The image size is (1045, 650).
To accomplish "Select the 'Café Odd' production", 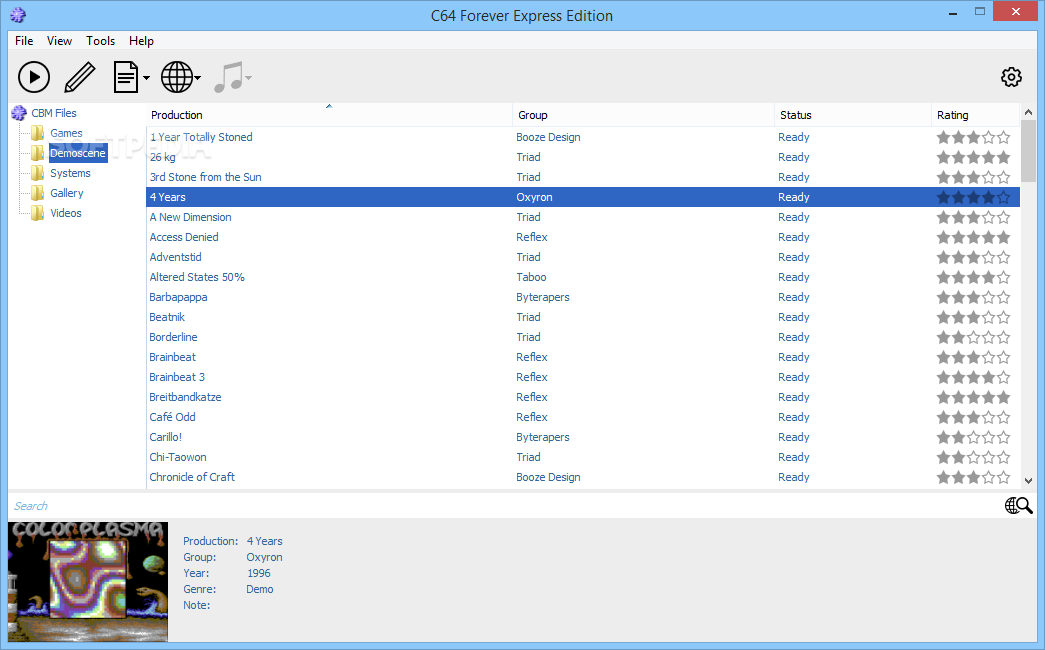I will click(x=173, y=417).
